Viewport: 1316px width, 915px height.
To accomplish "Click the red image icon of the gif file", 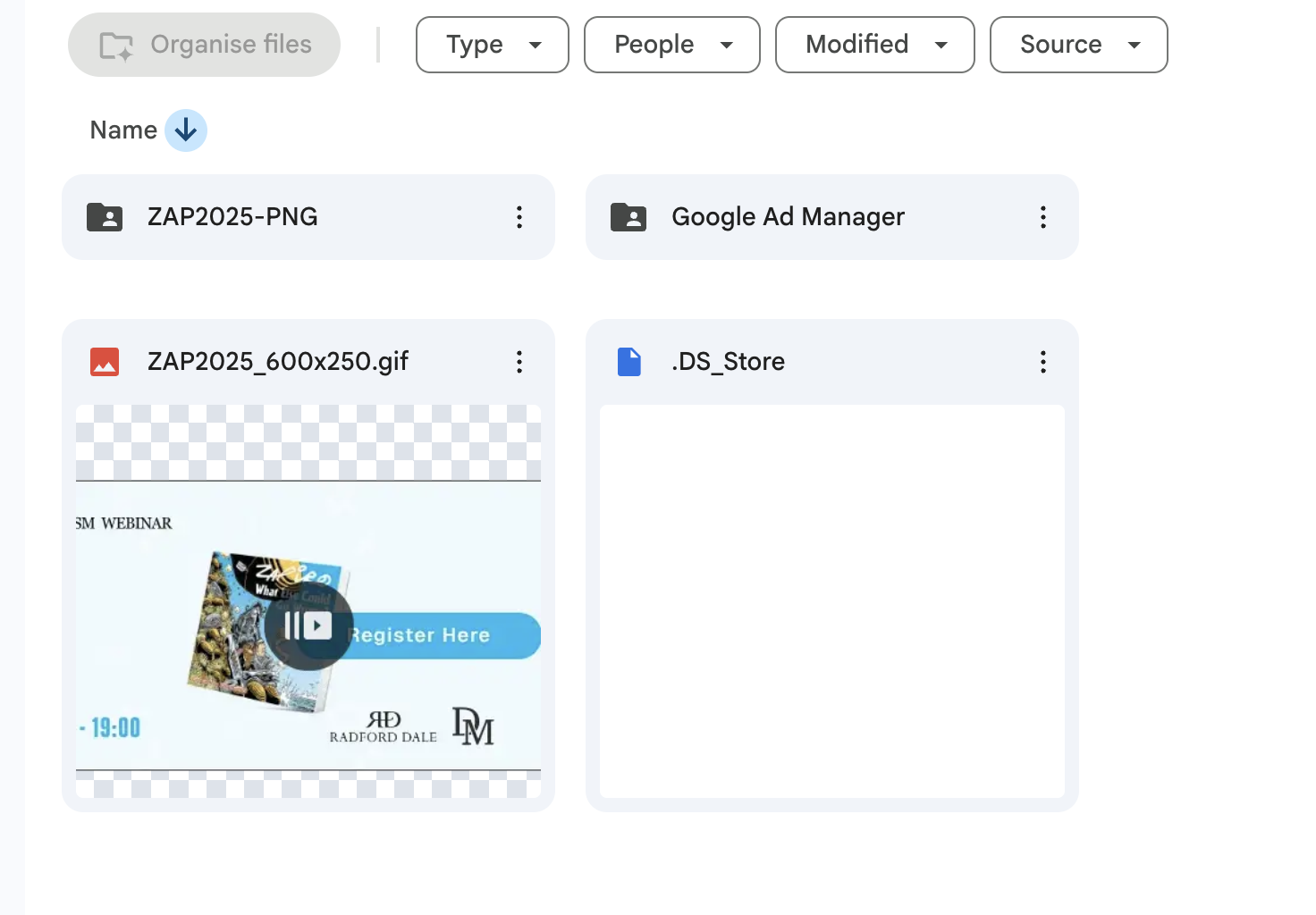I will 105,362.
